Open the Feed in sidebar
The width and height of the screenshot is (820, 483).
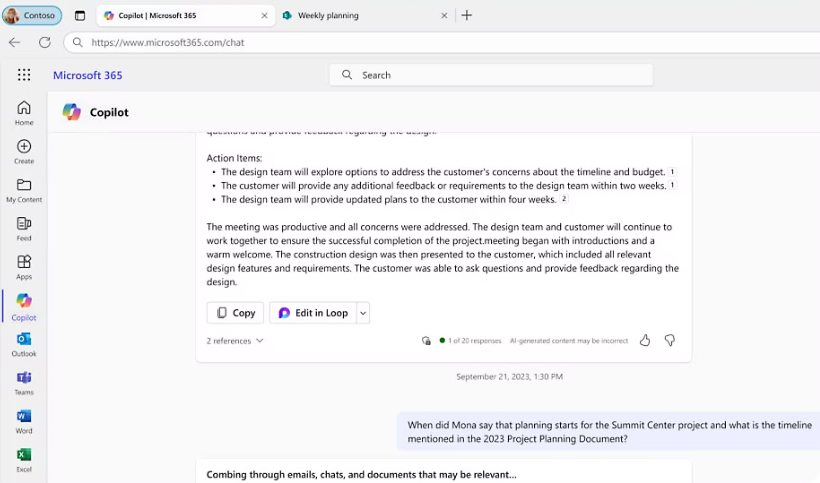(x=24, y=228)
